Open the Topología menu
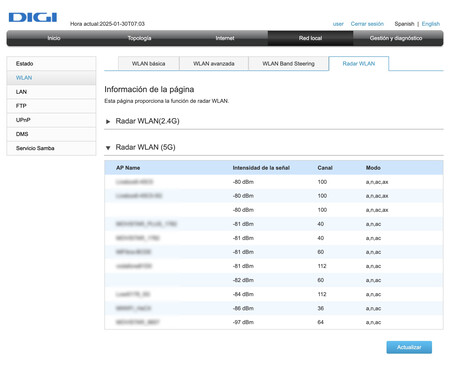 coord(139,38)
